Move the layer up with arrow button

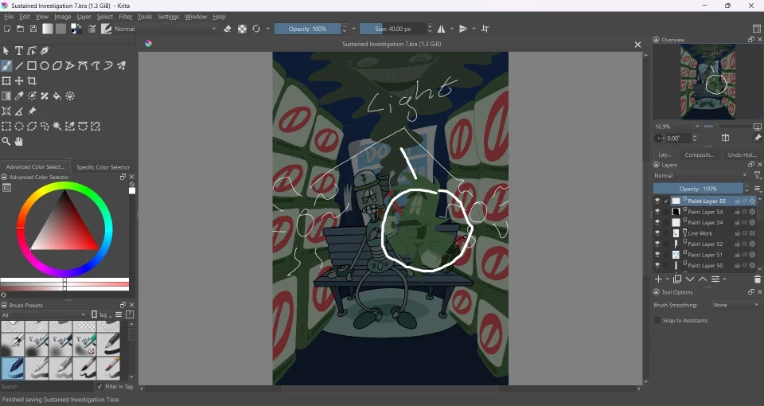[702, 279]
